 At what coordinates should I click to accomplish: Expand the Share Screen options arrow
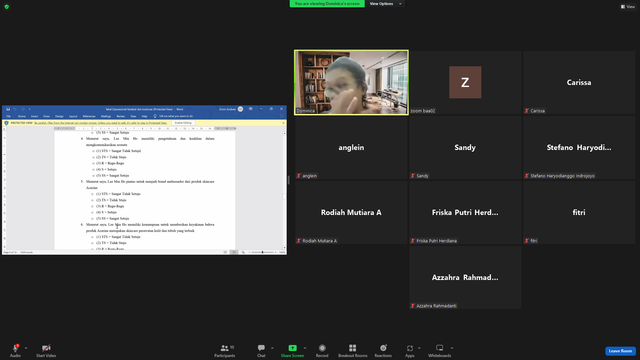click(x=304, y=348)
